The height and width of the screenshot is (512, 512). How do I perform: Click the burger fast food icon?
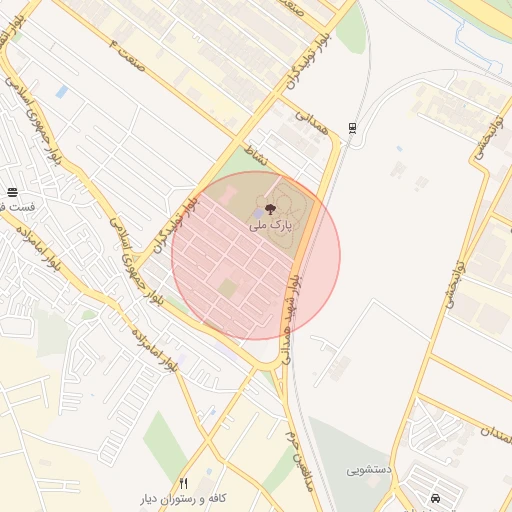click(x=13, y=192)
